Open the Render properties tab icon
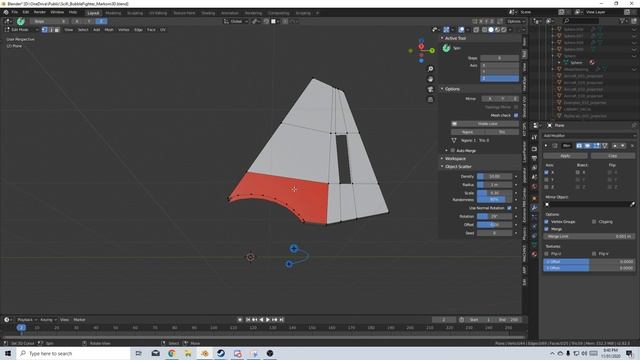This screenshot has height=360, width=640. pos(534,149)
